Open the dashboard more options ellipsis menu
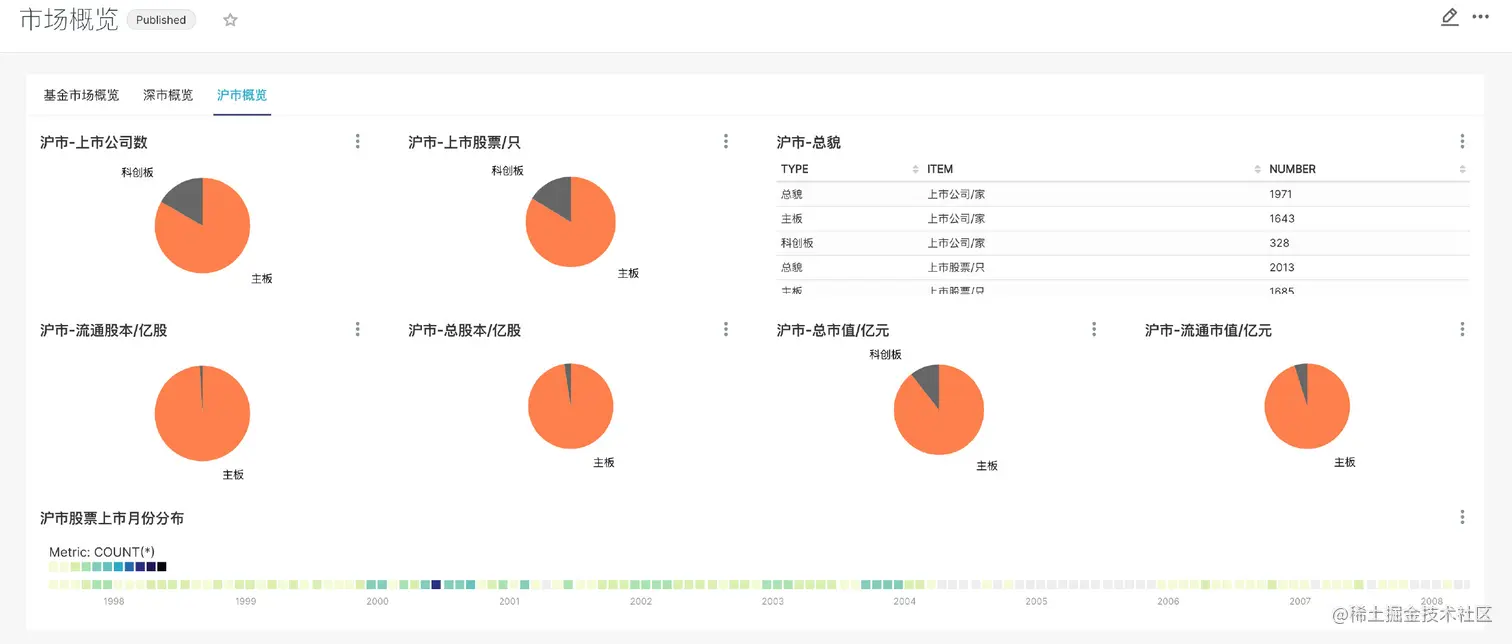Image resolution: width=1512 pixels, height=644 pixels. click(1481, 17)
